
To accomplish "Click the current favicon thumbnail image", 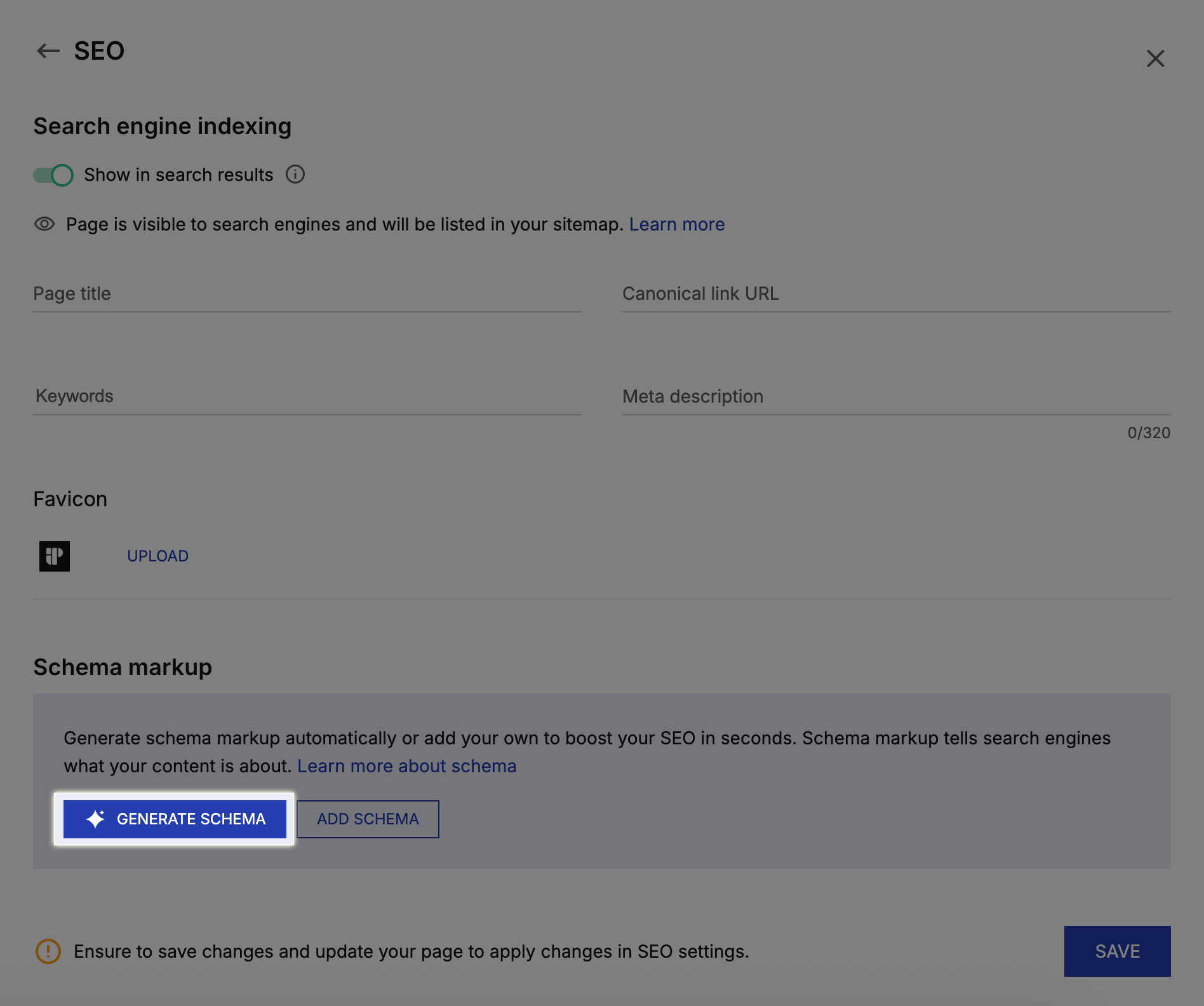I will 54,556.
